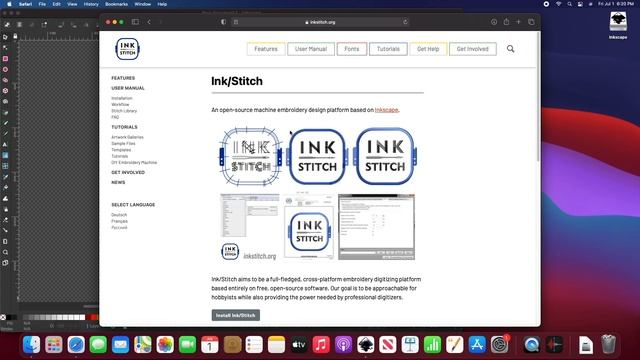Viewport: 640px width, 360px height.
Task: Show Safari tab overview
Action: 531,22
